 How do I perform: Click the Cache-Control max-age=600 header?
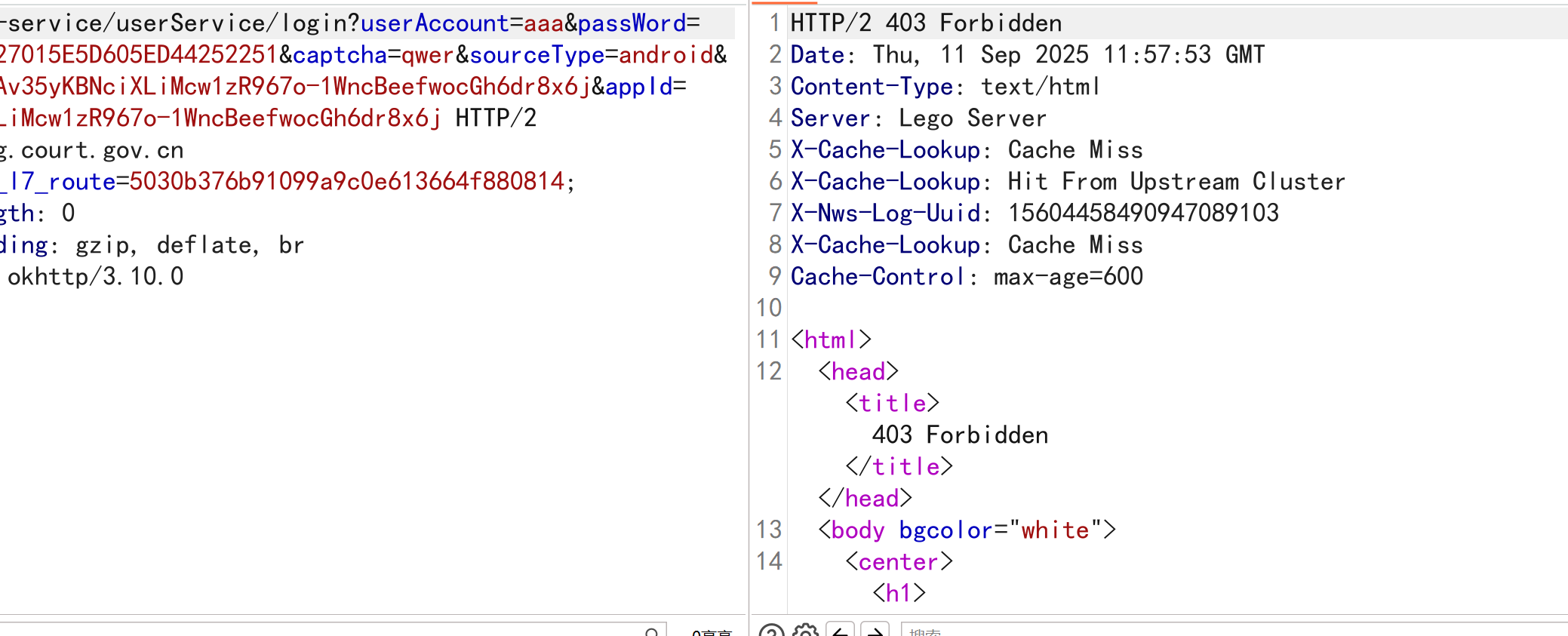[x=966, y=277]
